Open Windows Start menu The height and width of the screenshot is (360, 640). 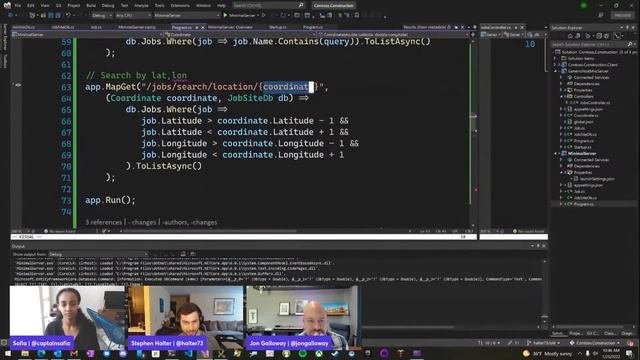8,353
